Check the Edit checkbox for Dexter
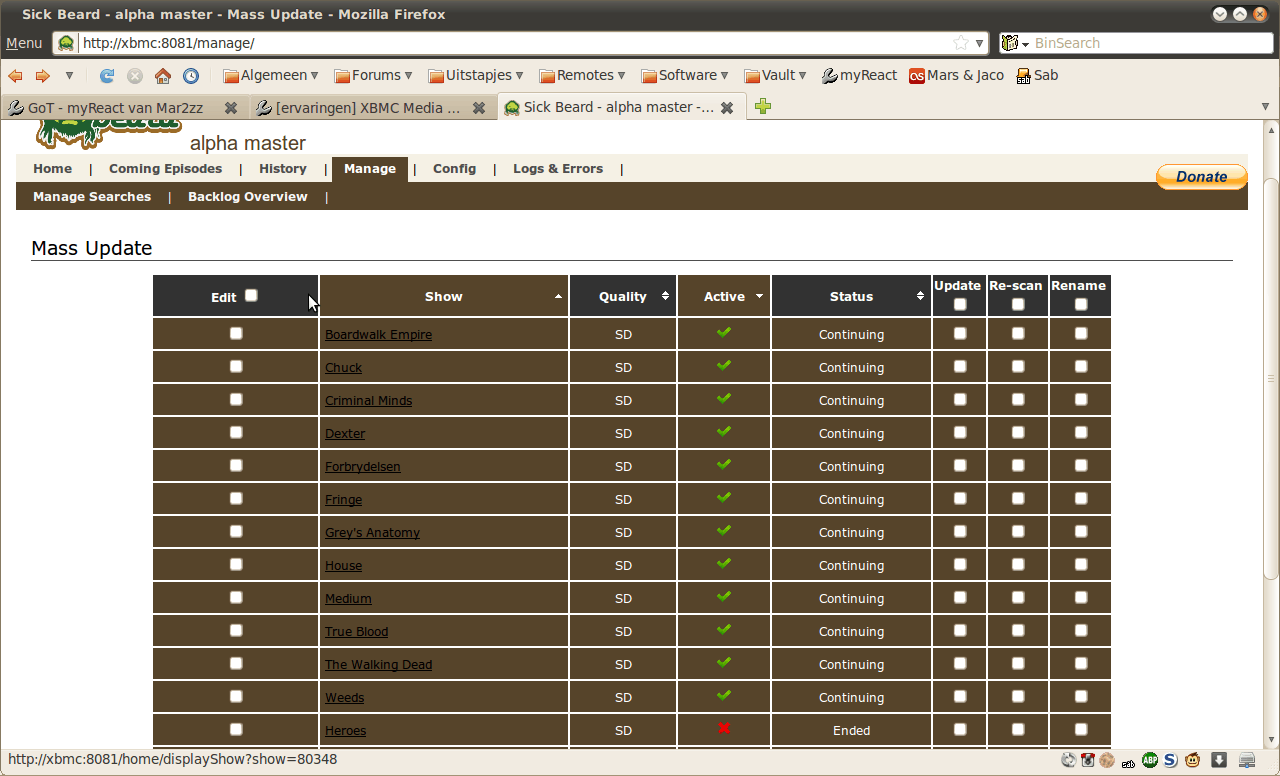 tap(236, 432)
